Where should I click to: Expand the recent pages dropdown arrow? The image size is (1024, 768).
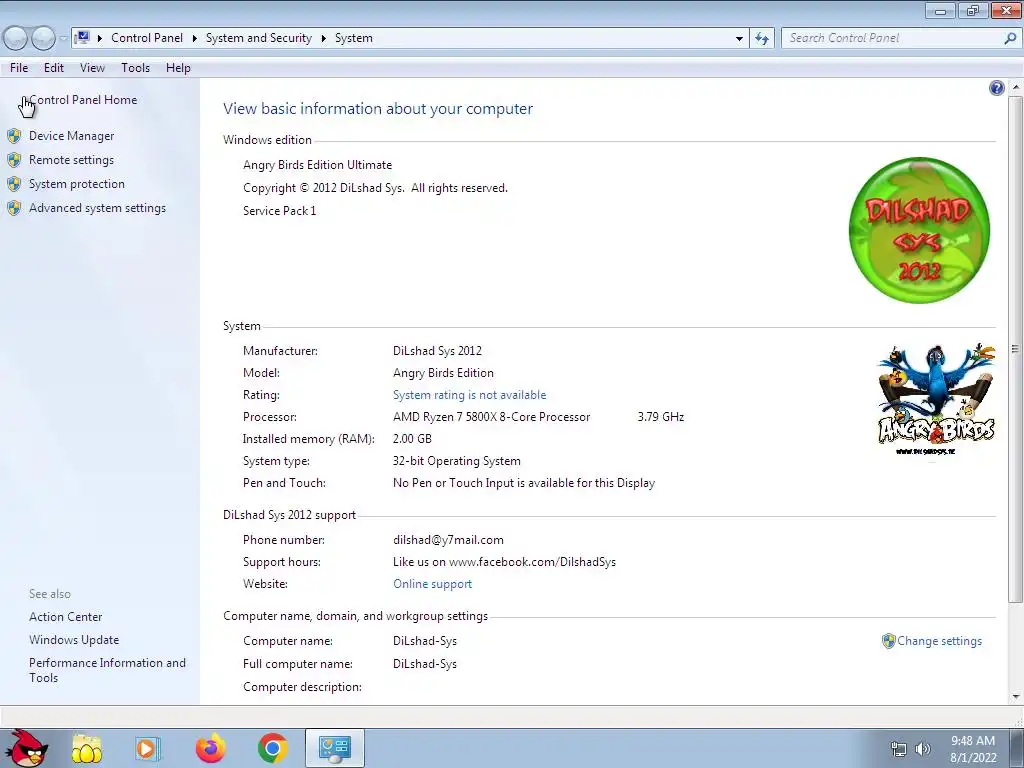[x=64, y=39]
